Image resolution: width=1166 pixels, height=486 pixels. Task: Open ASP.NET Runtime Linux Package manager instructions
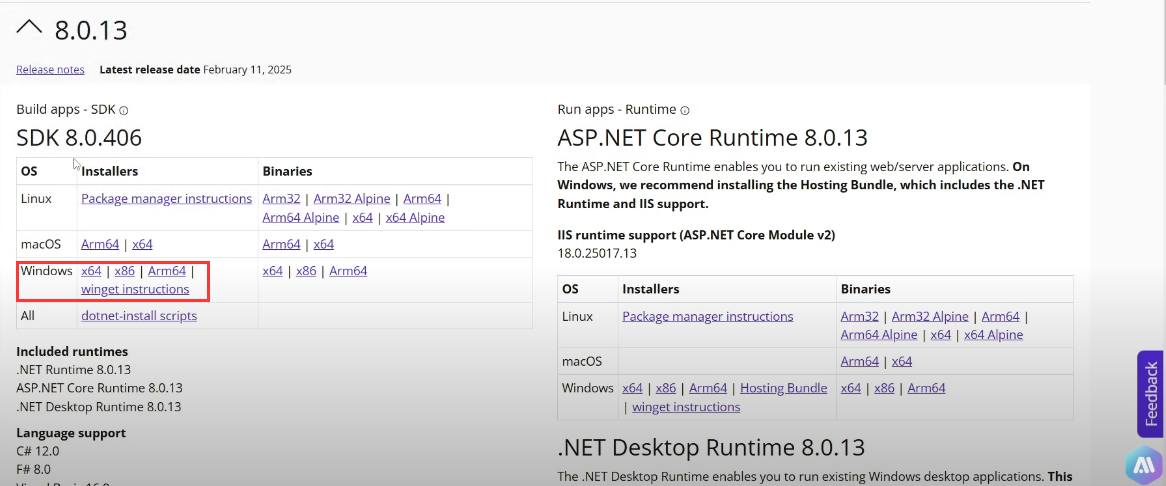[708, 316]
